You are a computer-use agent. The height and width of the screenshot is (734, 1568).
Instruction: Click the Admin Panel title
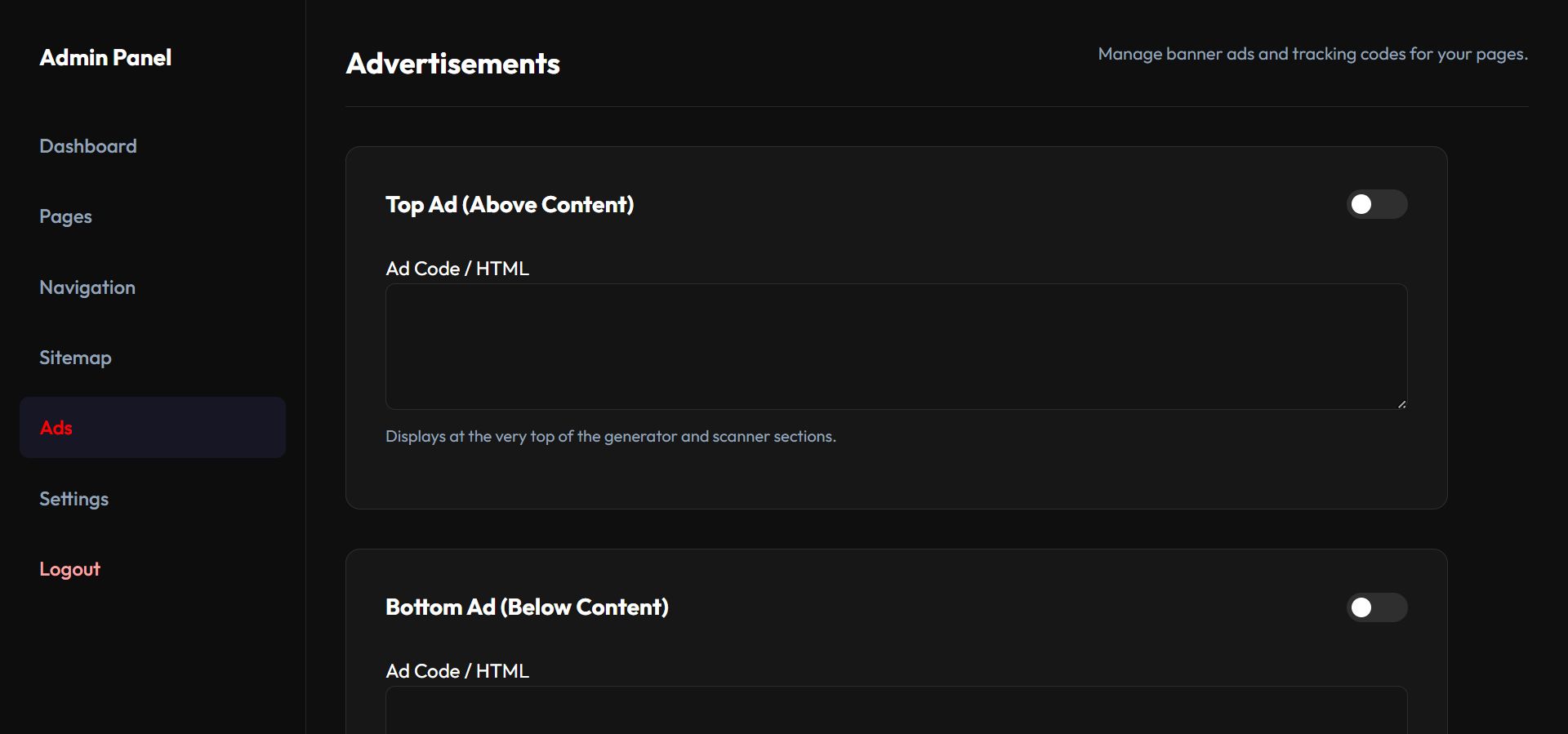coord(105,57)
